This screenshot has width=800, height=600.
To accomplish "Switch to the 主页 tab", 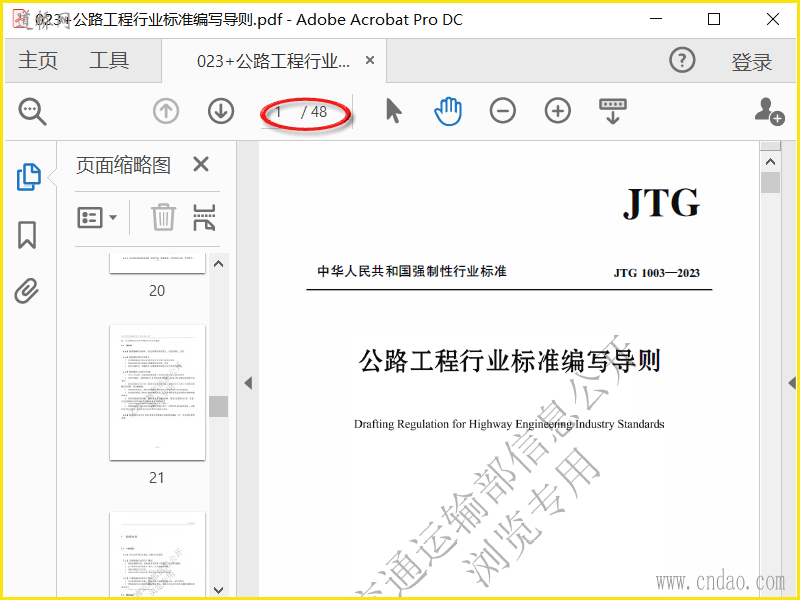I will click(x=38, y=60).
